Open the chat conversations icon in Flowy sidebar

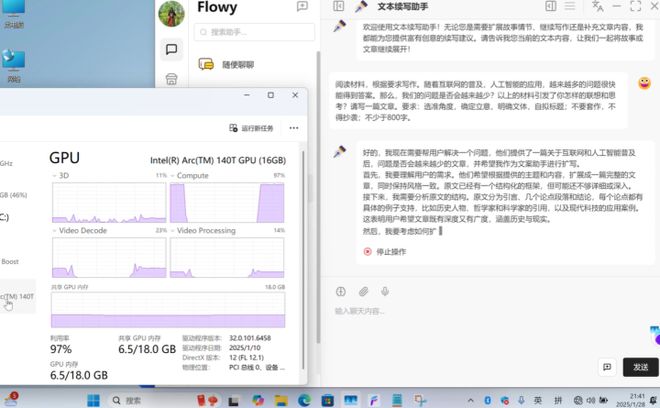click(171, 49)
